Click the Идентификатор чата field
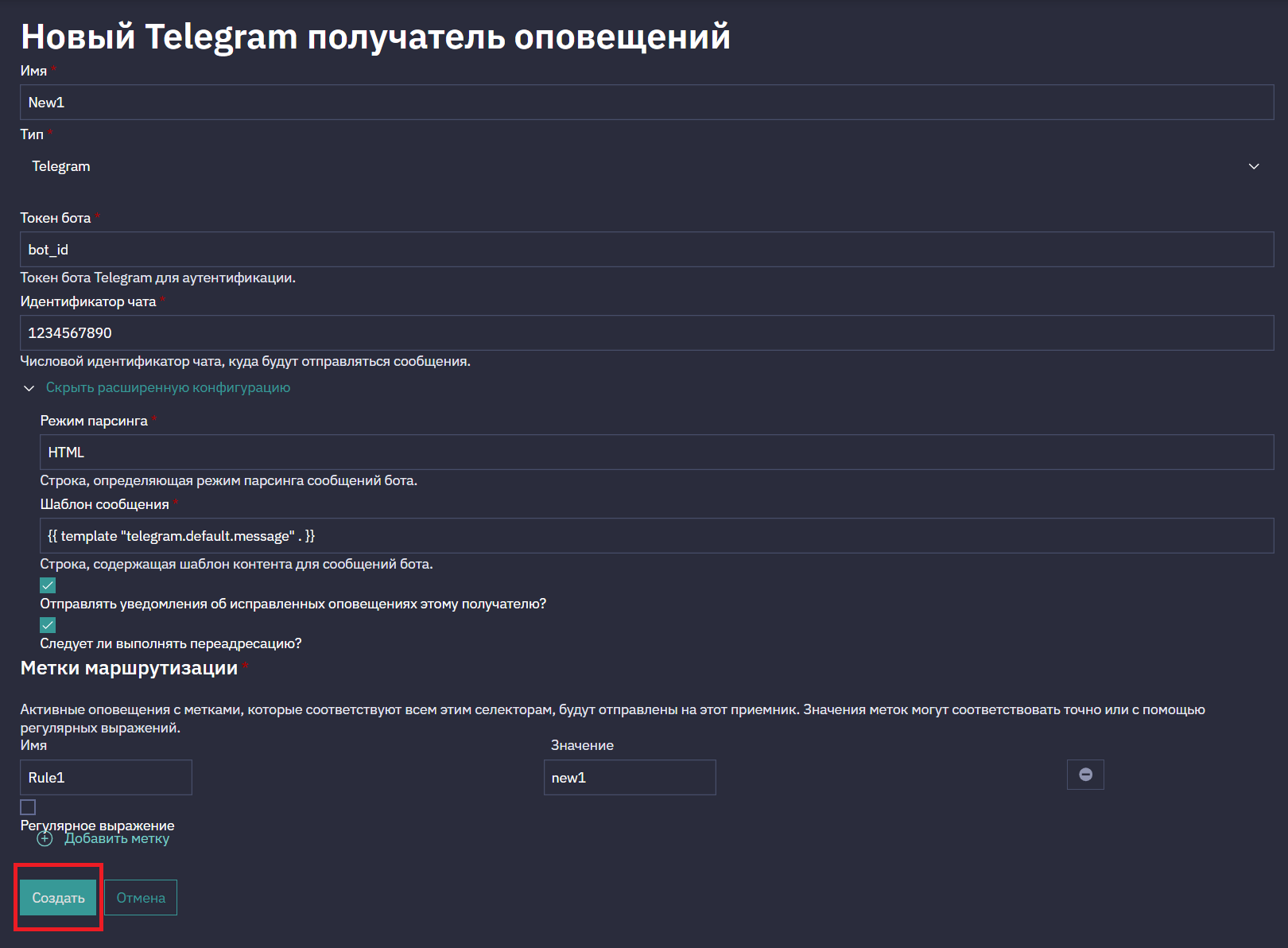1288x948 pixels. (x=646, y=333)
